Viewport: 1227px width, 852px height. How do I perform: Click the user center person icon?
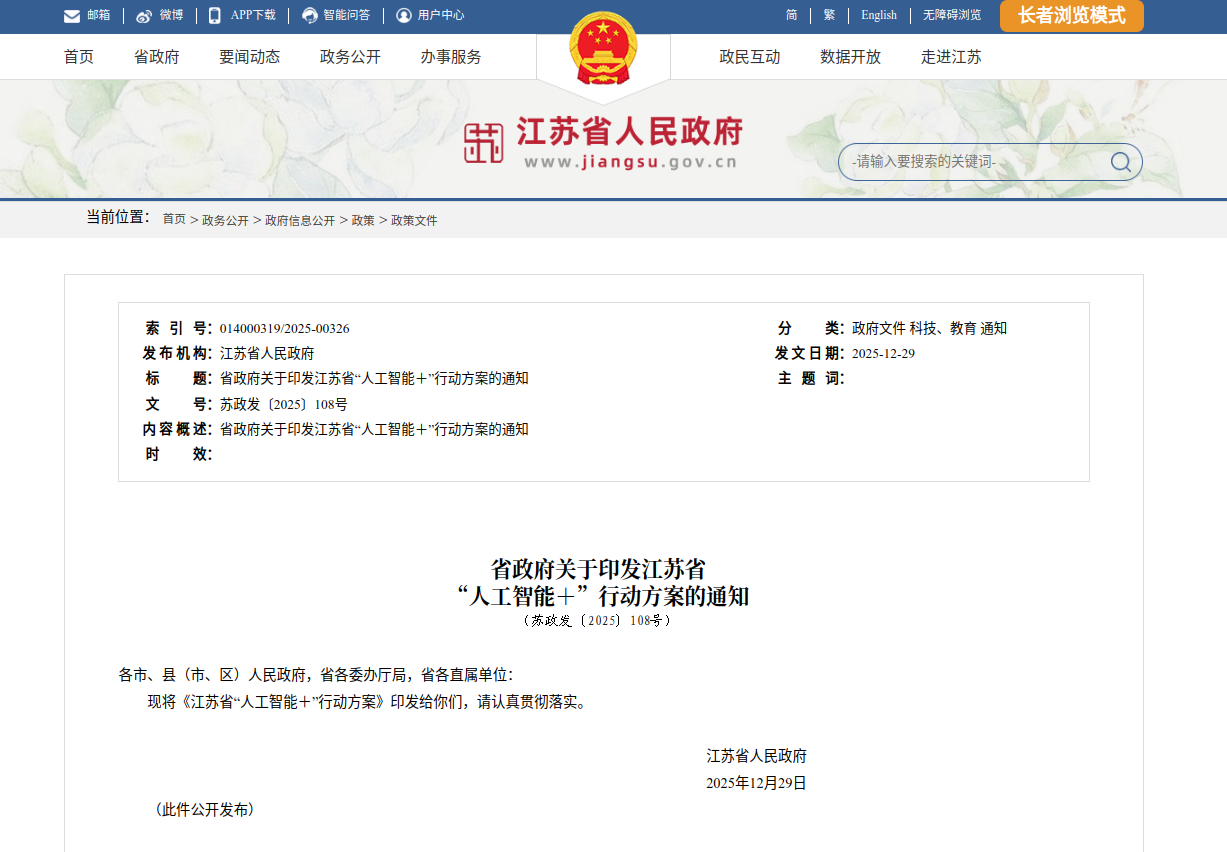(x=404, y=16)
